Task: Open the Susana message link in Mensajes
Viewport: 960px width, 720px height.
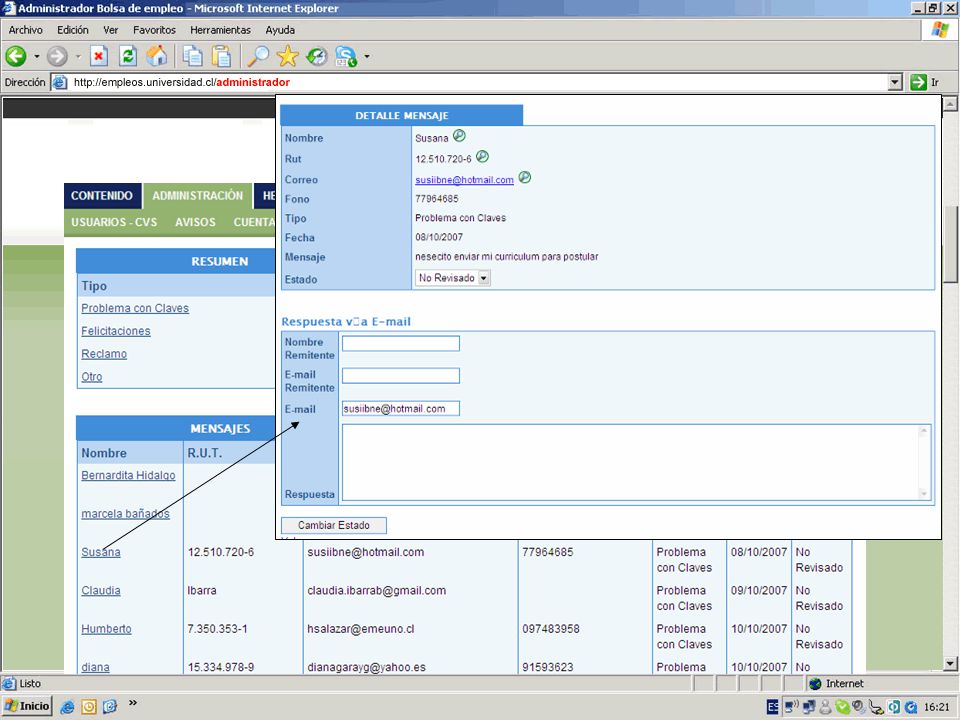Action: 101,552
